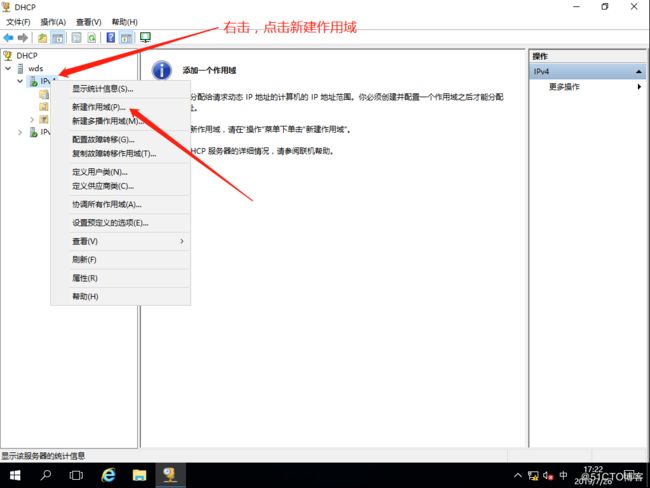Expand the lower IPv6 tree node

[x=20, y=132]
